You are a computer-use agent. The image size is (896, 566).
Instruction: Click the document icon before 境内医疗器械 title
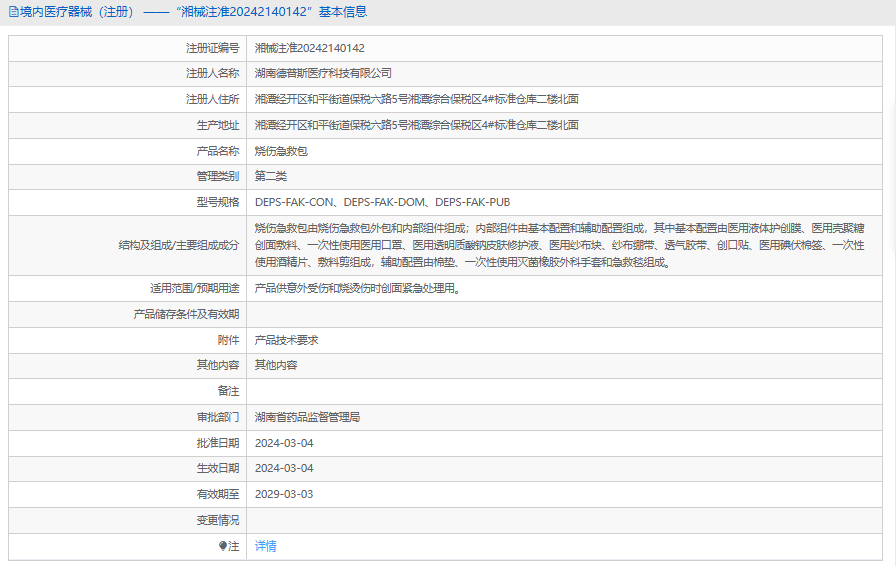coord(13,12)
